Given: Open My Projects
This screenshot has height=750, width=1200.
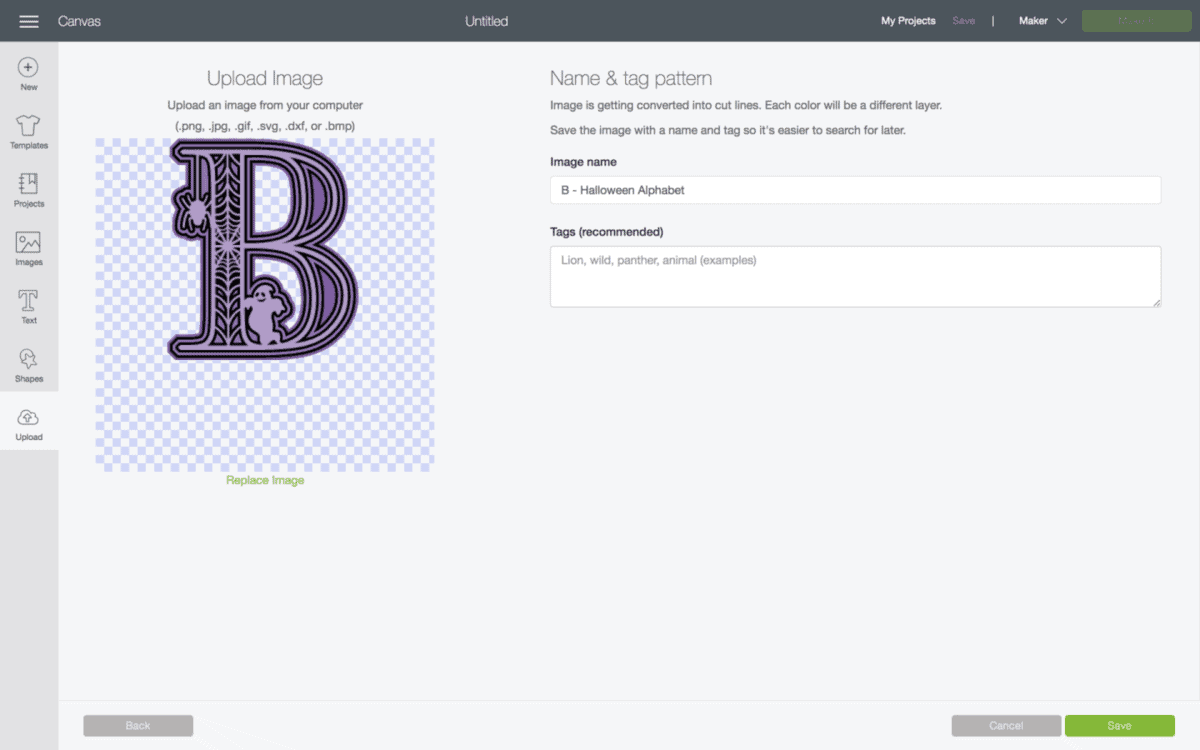Looking at the screenshot, I should (x=908, y=21).
